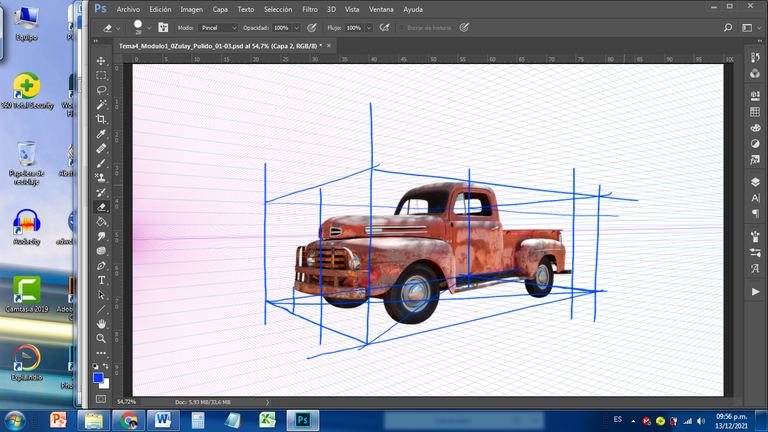Open the Layers panel icon
This screenshot has width=768, height=432.
point(755,183)
